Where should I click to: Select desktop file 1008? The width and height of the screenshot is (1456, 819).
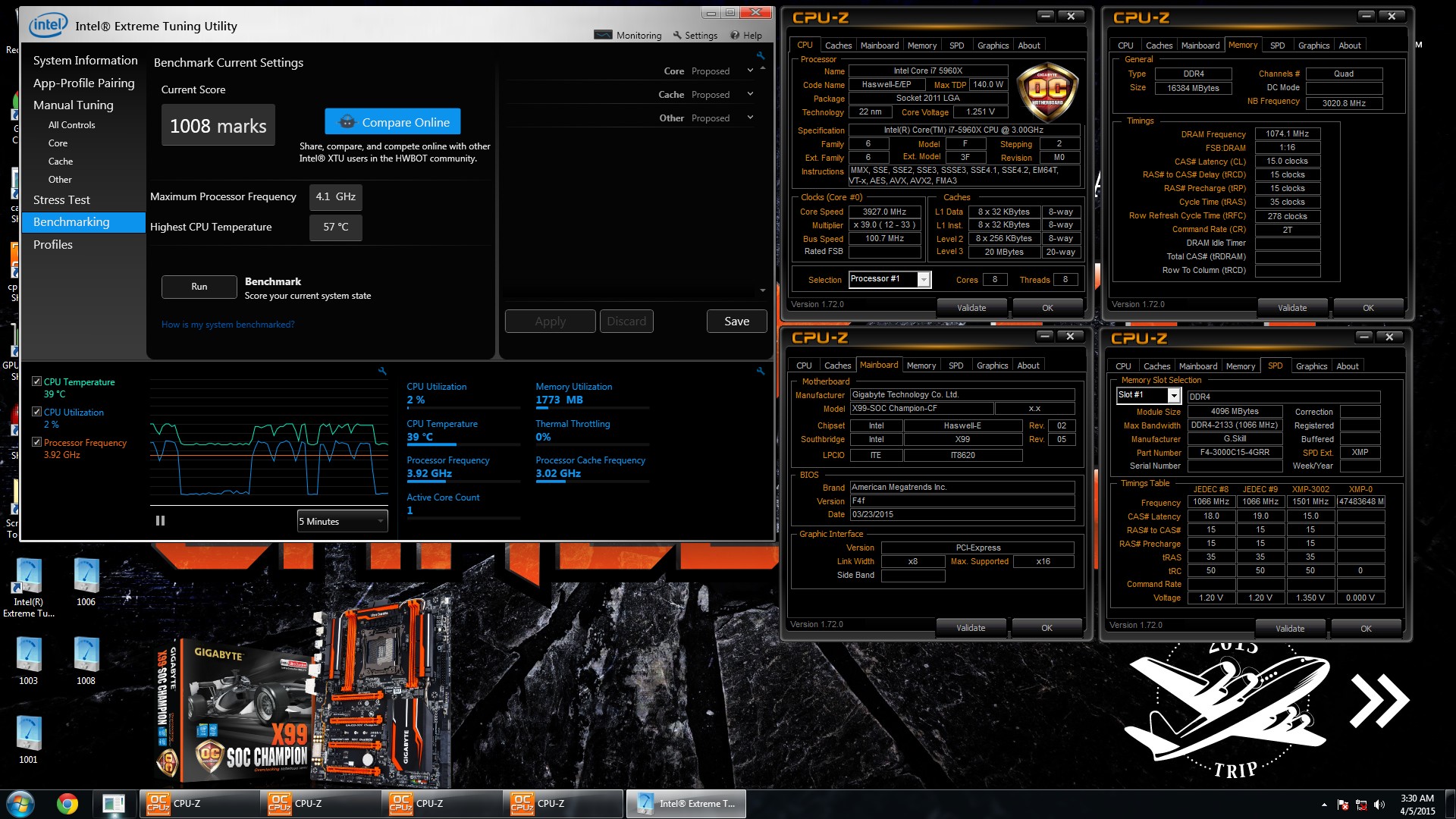click(86, 661)
